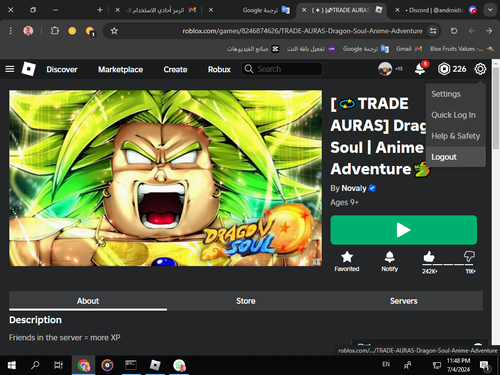Dislike the game with thumbs down
500x375 pixels.
click(469, 256)
